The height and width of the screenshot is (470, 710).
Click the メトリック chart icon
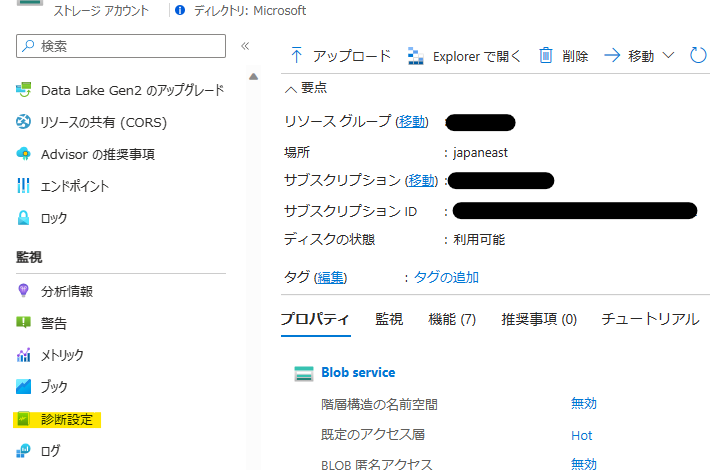tap(24, 355)
